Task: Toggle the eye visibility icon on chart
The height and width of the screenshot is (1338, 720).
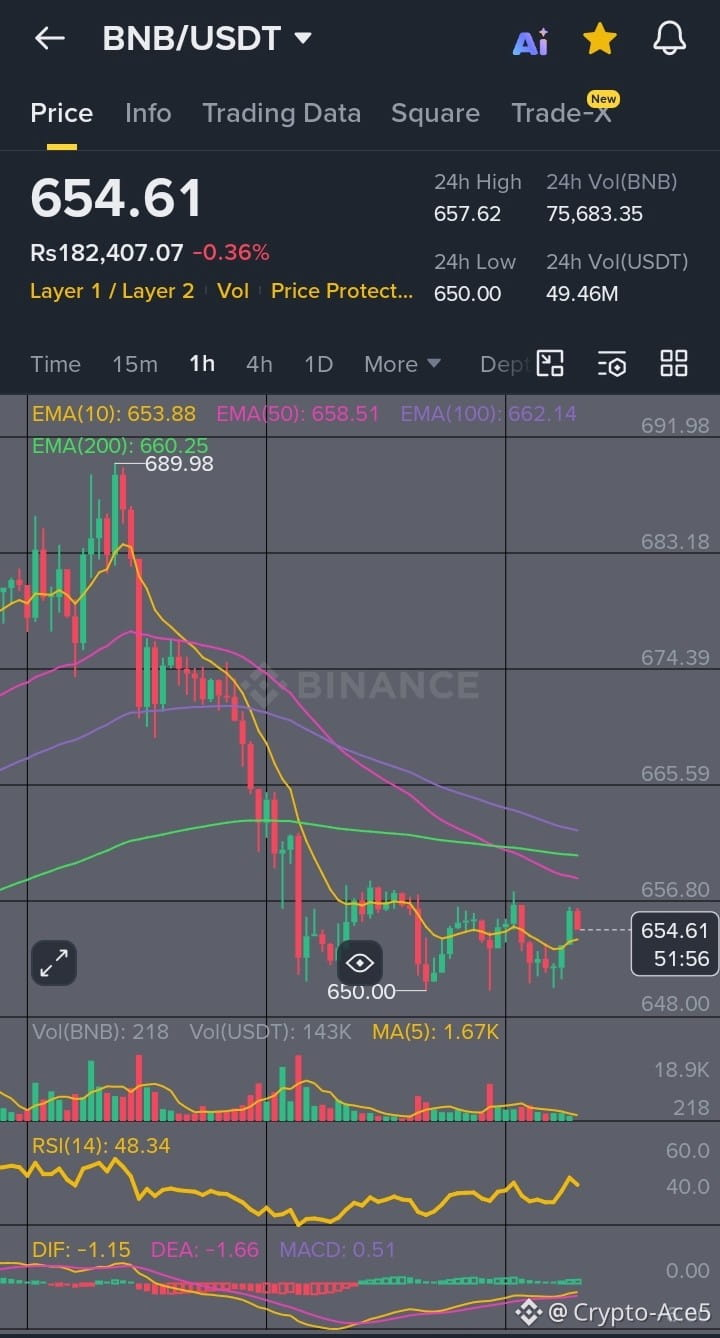Action: pos(359,963)
